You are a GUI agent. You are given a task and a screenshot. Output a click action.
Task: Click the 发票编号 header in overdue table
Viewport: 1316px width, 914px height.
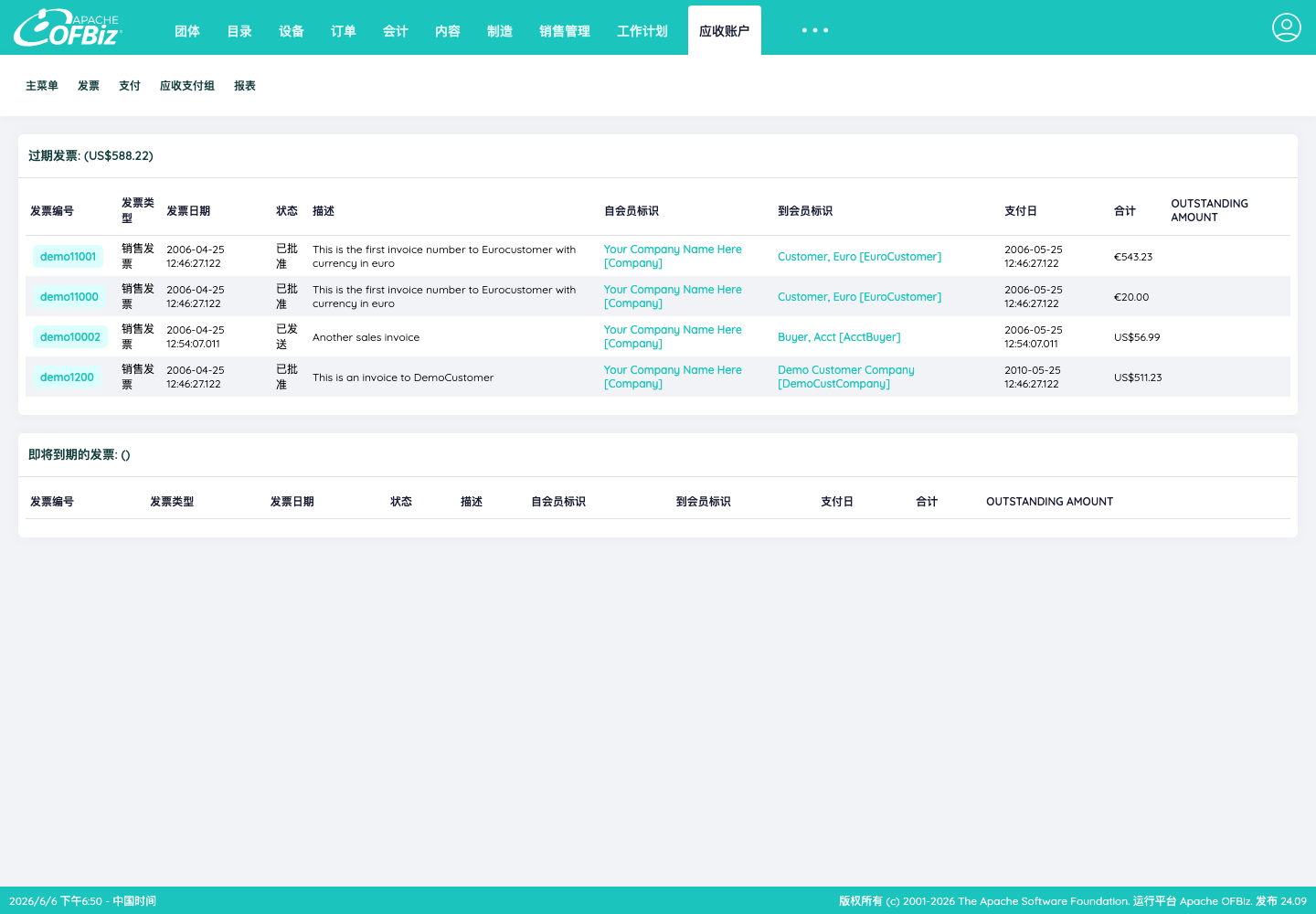pyautogui.click(x=52, y=211)
